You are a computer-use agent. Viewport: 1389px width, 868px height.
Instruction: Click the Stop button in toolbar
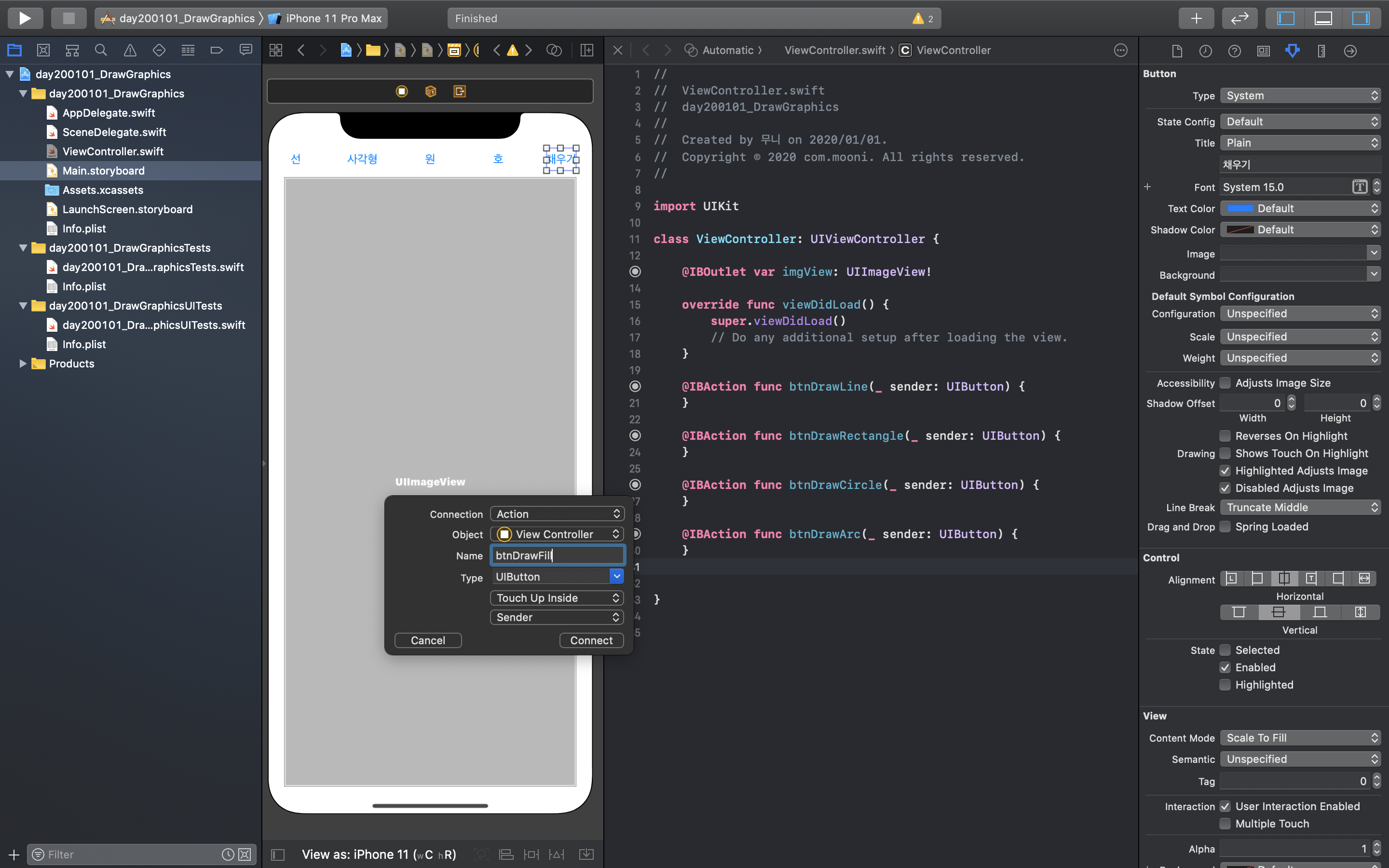68,18
